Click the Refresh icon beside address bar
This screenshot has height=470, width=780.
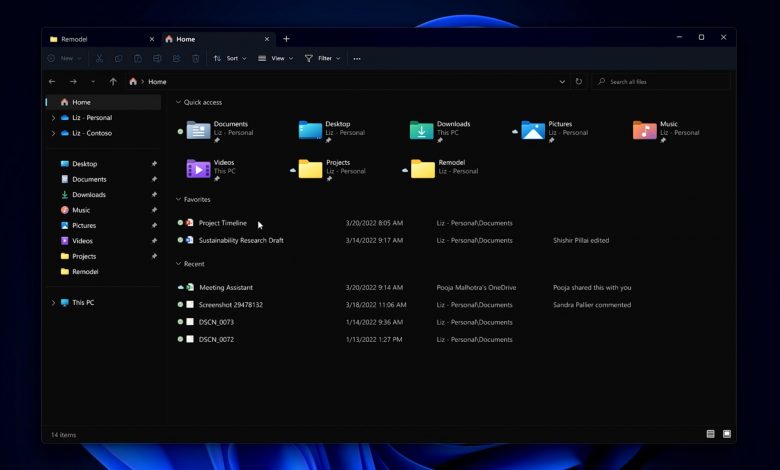578,82
